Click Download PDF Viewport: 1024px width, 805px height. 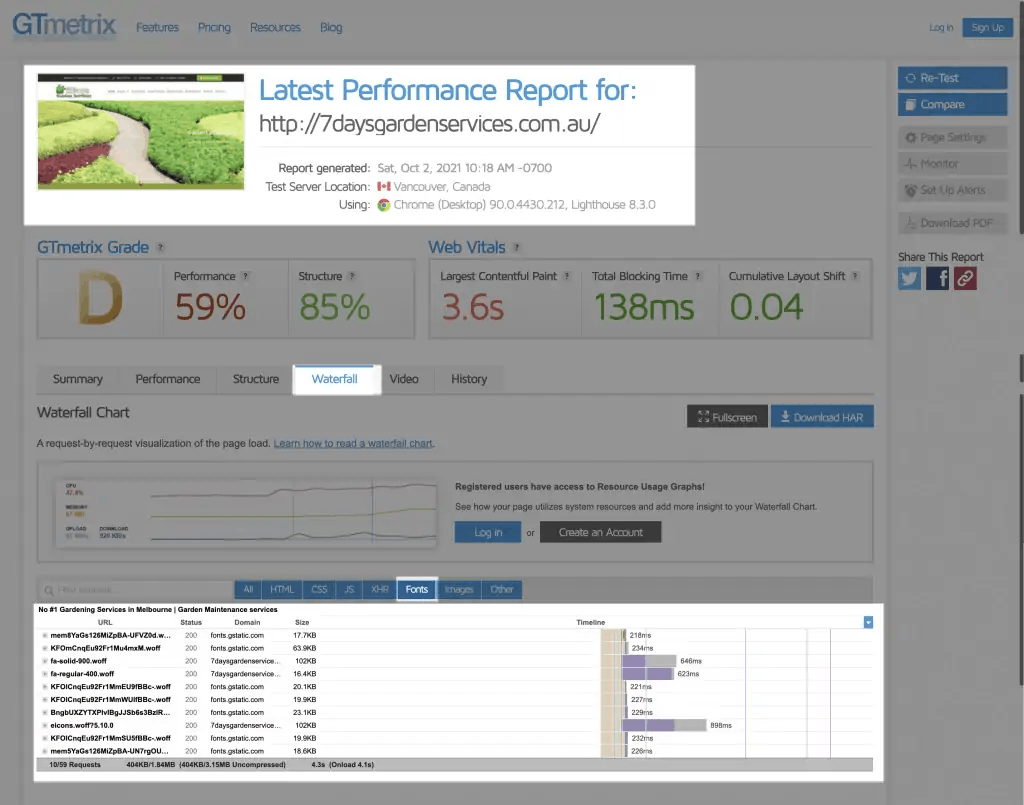click(952, 223)
